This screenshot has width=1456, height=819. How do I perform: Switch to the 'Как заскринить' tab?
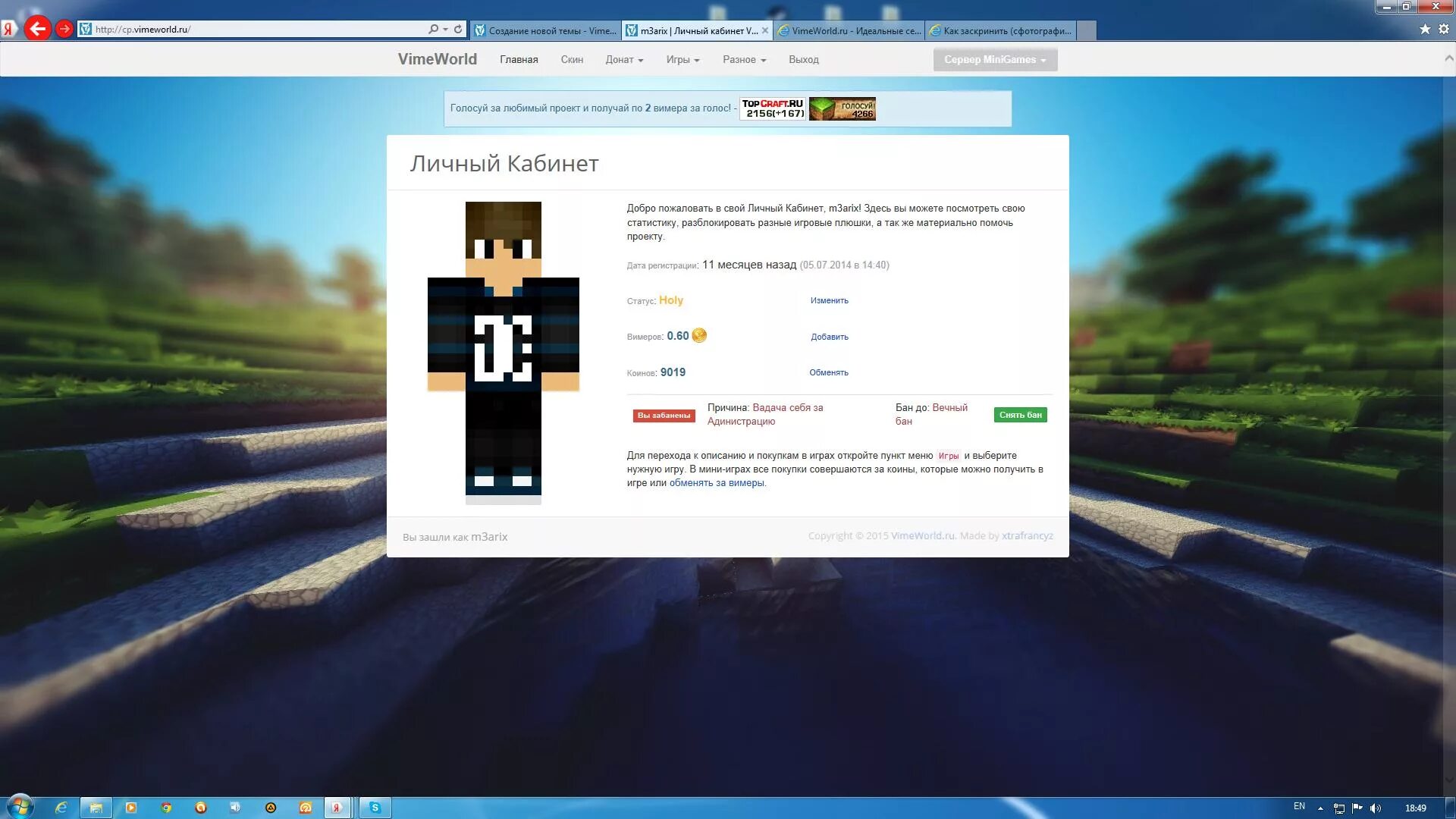(x=1000, y=30)
